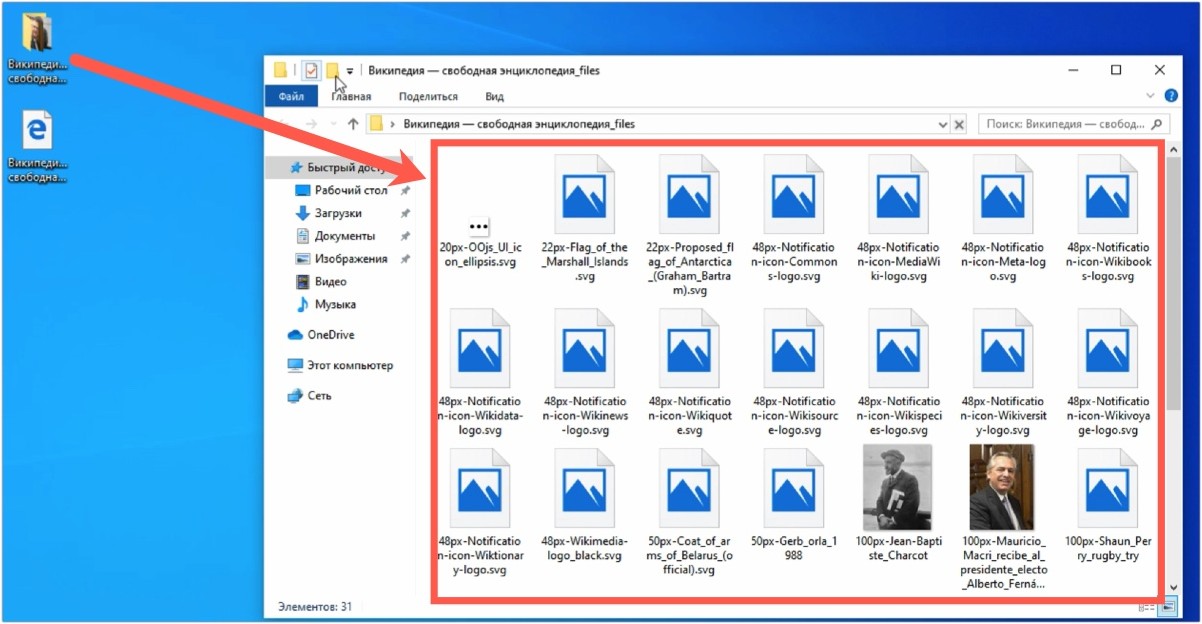The image size is (1202, 624).
Task: Click the folder icon in Explorer's title bar
Action: [281, 70]
